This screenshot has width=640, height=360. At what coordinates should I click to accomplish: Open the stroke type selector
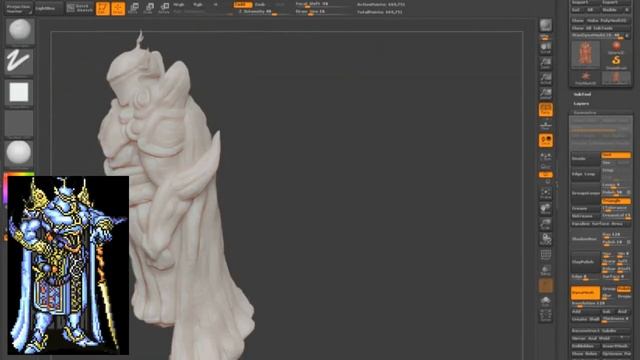click(x=19, y=61)
